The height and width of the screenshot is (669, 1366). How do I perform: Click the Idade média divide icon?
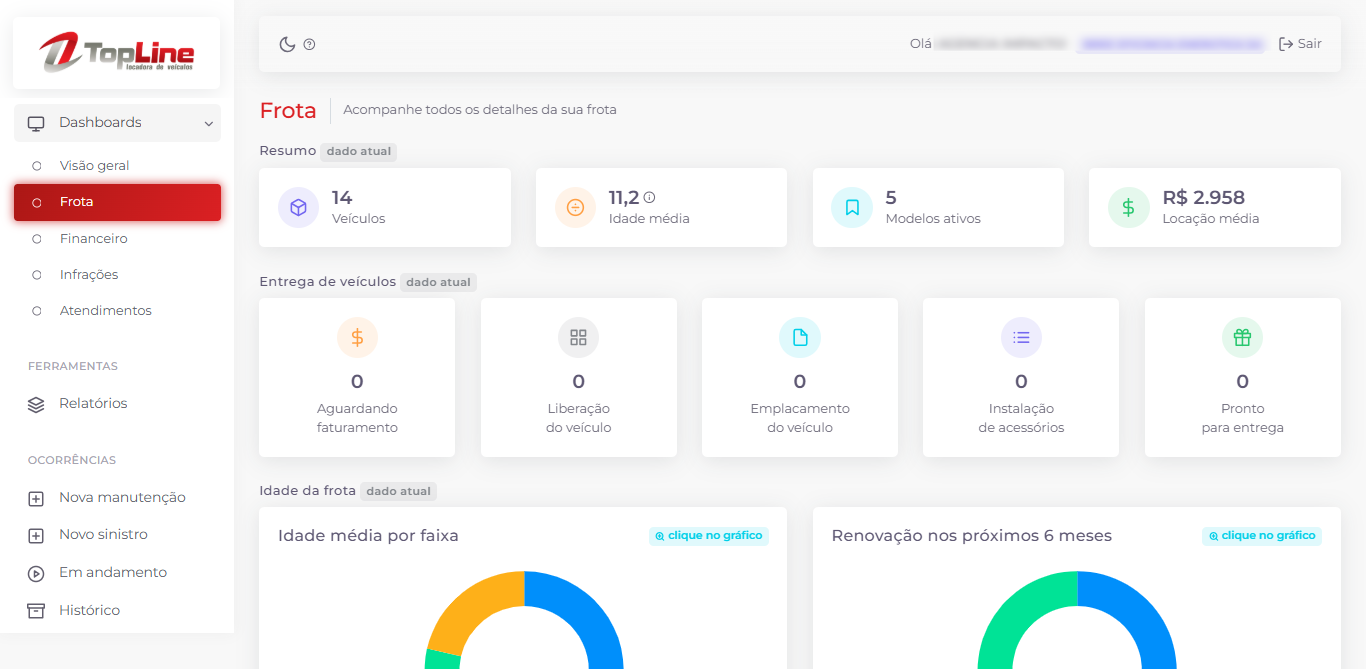(575, 208)
